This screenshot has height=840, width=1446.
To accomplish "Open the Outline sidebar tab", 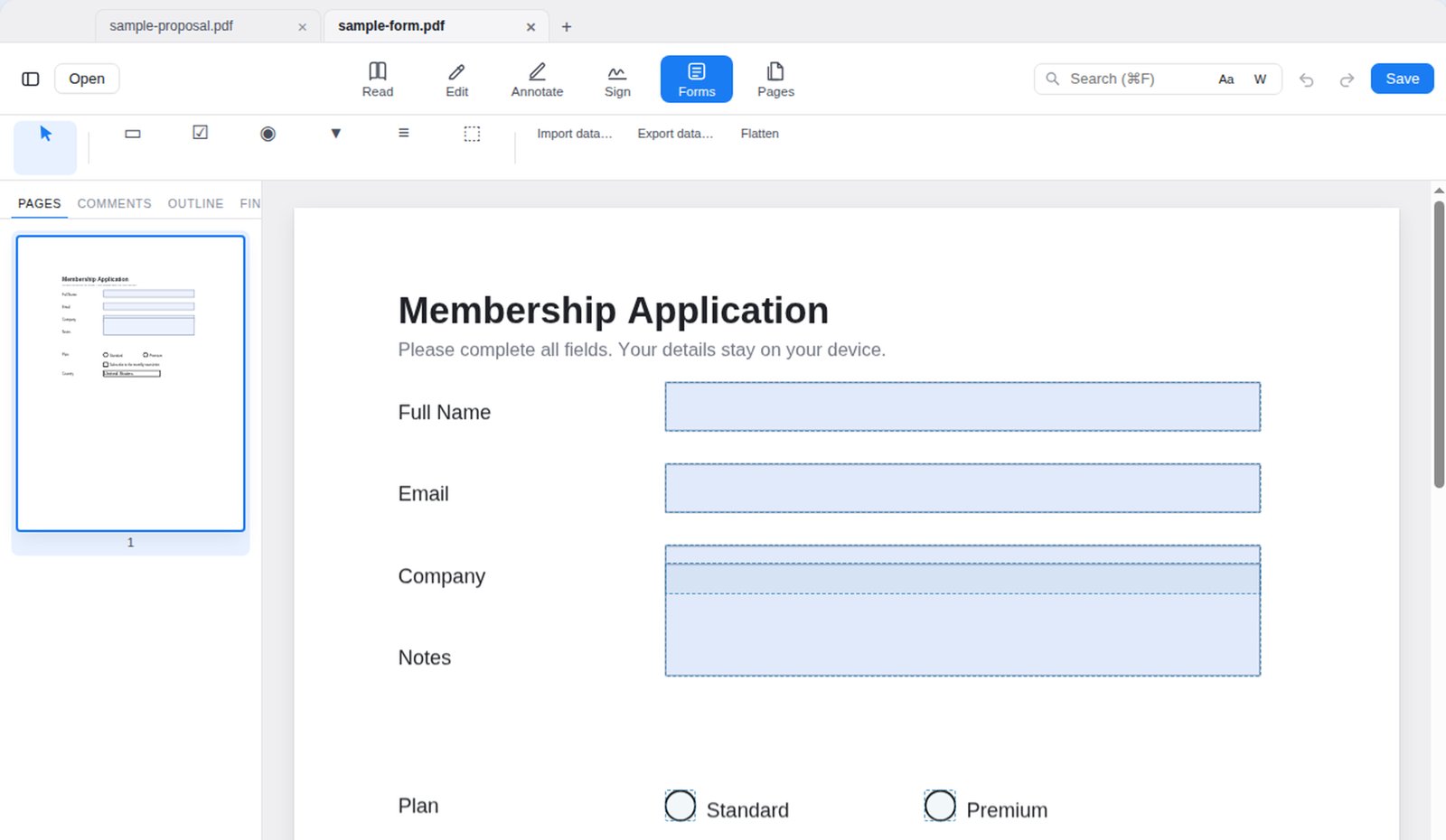I will (x=195, y=203).
